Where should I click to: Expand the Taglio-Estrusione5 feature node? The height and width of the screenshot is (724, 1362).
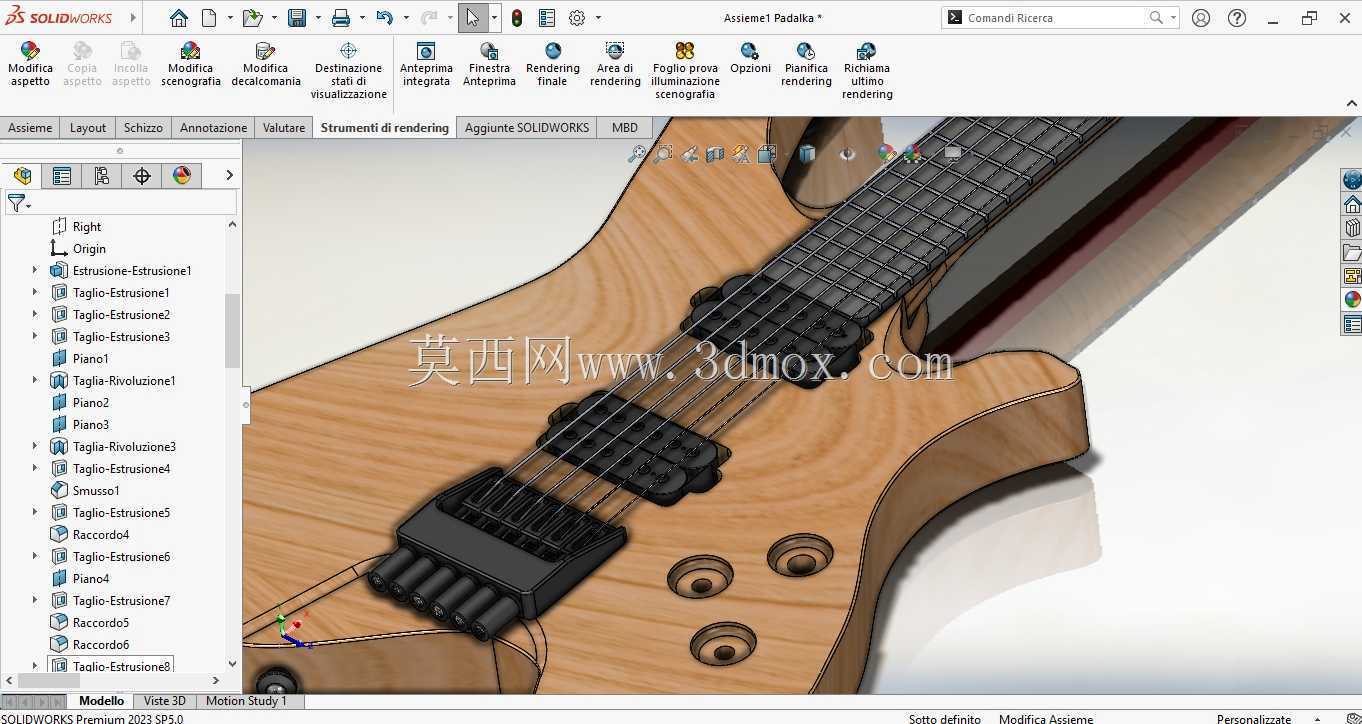tap(35, 513)
